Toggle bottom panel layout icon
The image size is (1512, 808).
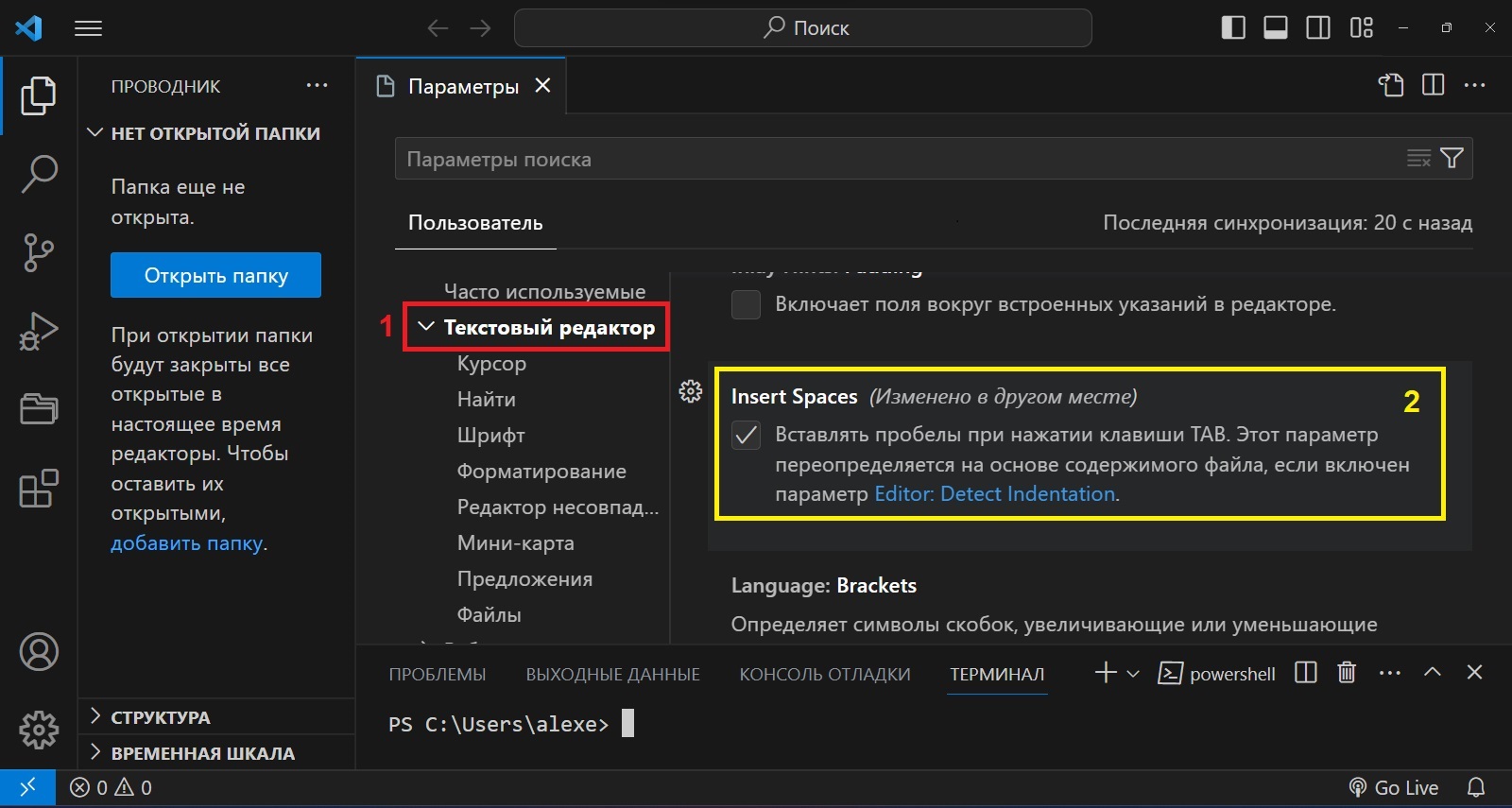[x=1276, y=28]
